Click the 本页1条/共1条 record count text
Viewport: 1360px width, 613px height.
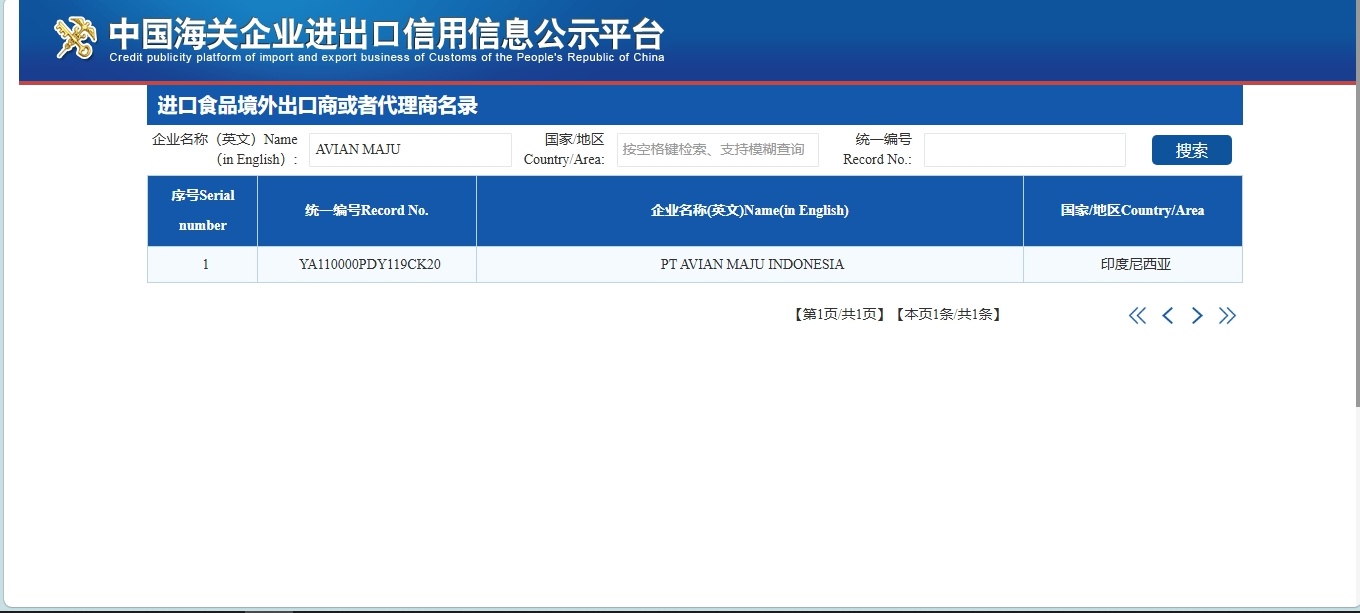click(x=948, y=315)
